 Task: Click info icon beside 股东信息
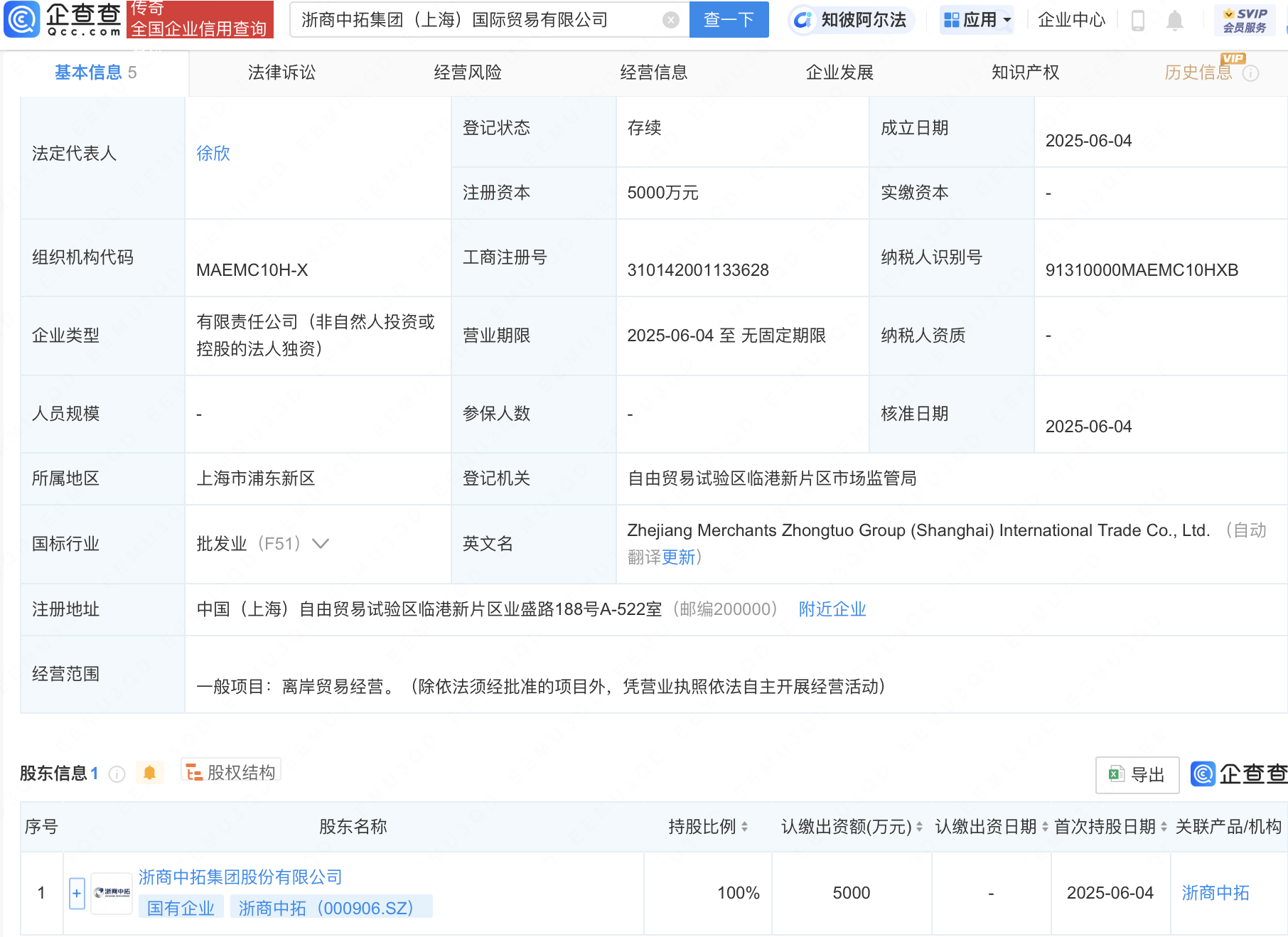[x=117, y=774]
